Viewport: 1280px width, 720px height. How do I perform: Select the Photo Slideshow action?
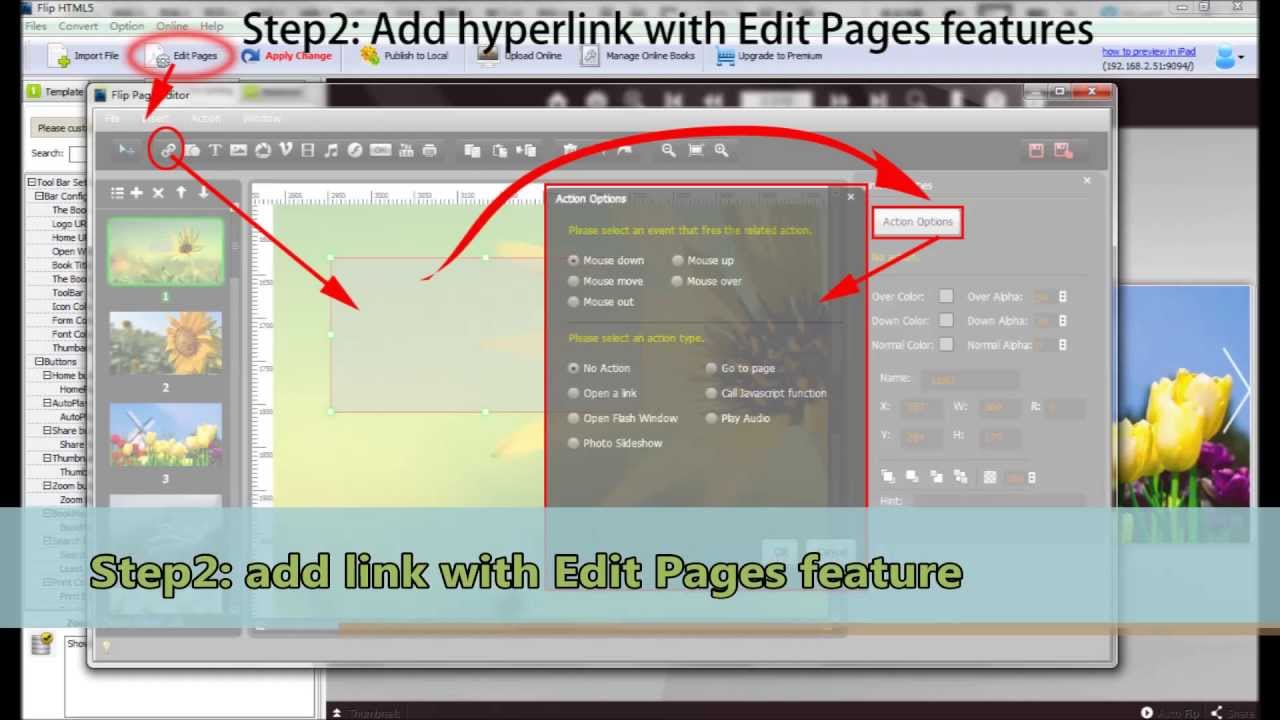coord(574,443)
